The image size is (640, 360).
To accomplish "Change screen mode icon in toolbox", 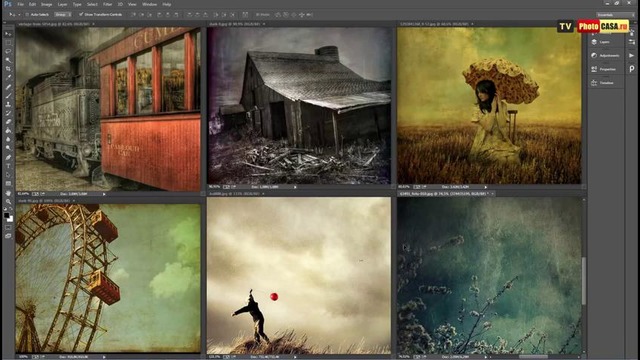I will coord(8,236).
